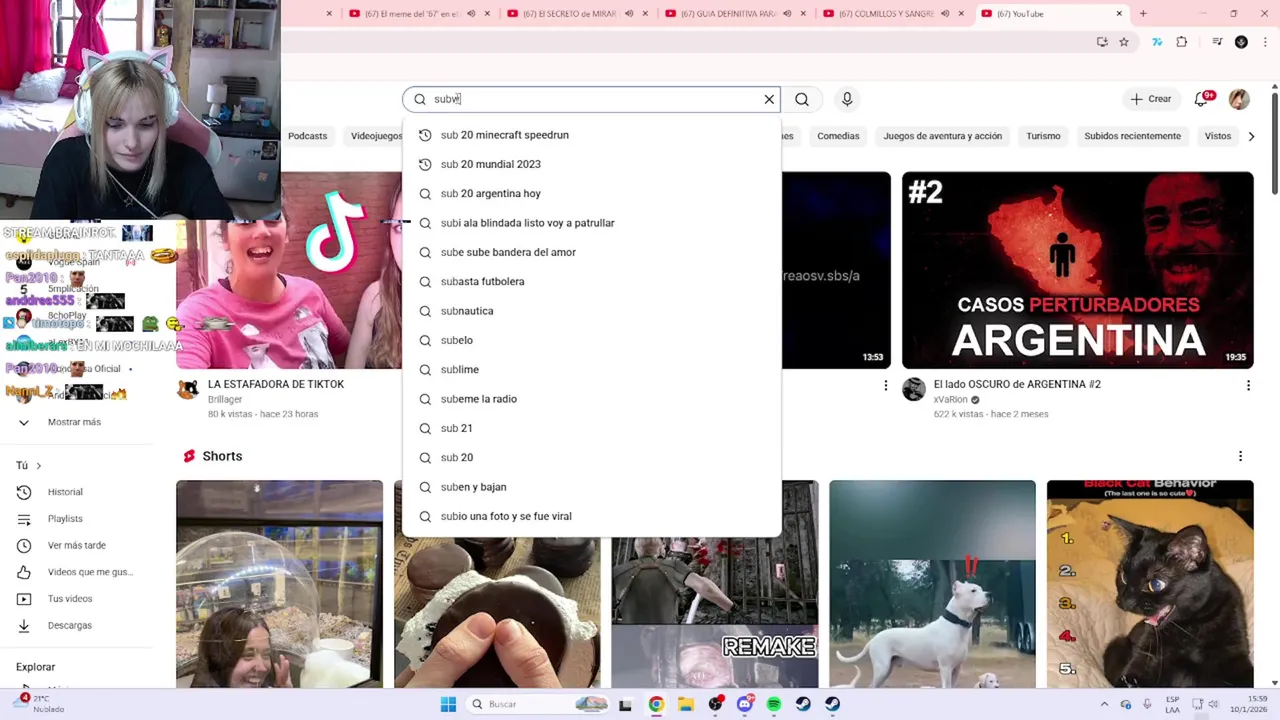The width and height of the screenshot is (1280, 720).
Task: Choose the 'subnautica' suggestion
Action: (x=591, y=311)
